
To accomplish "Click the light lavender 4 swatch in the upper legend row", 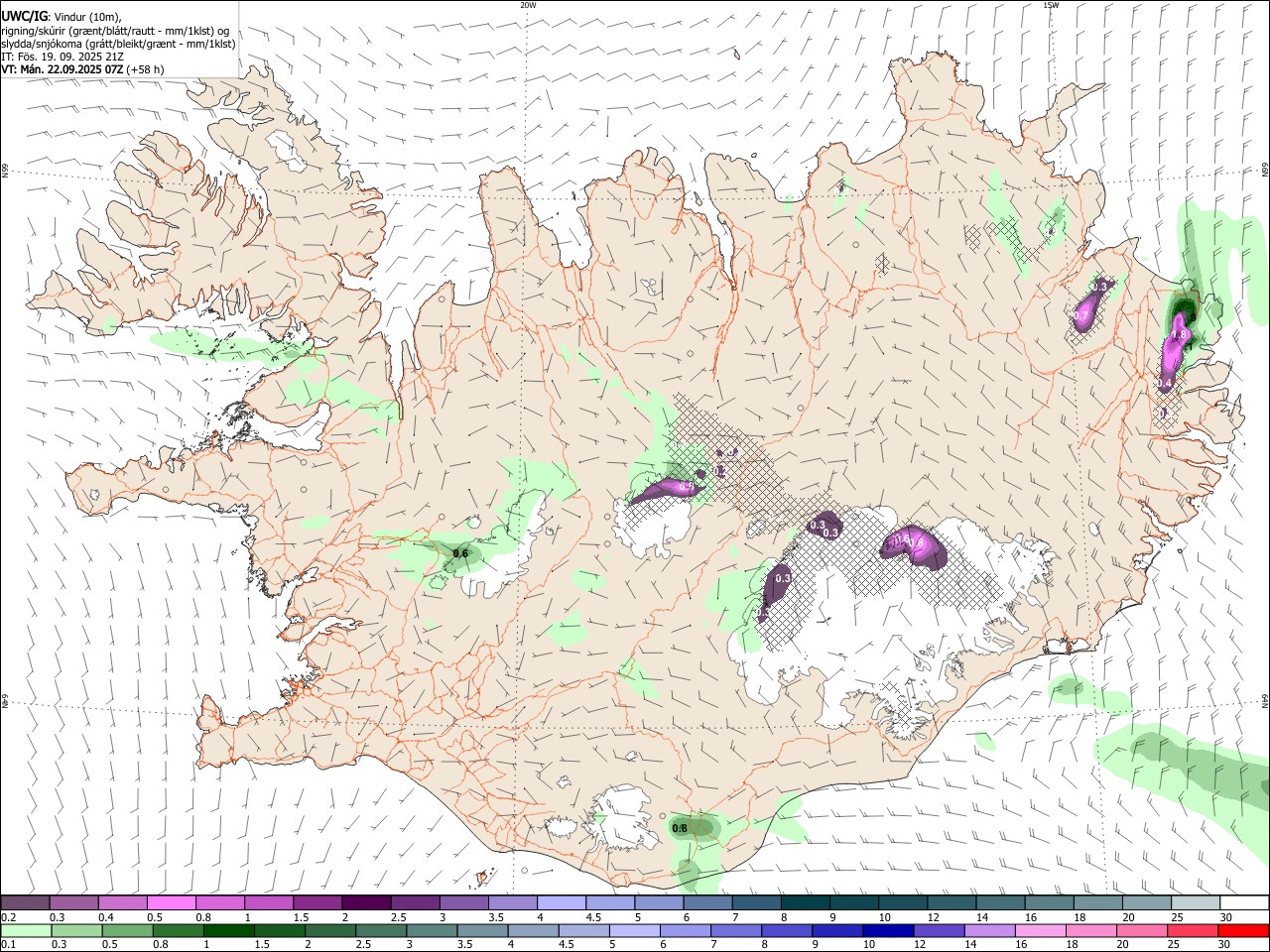I will click(x=562, y=902).
